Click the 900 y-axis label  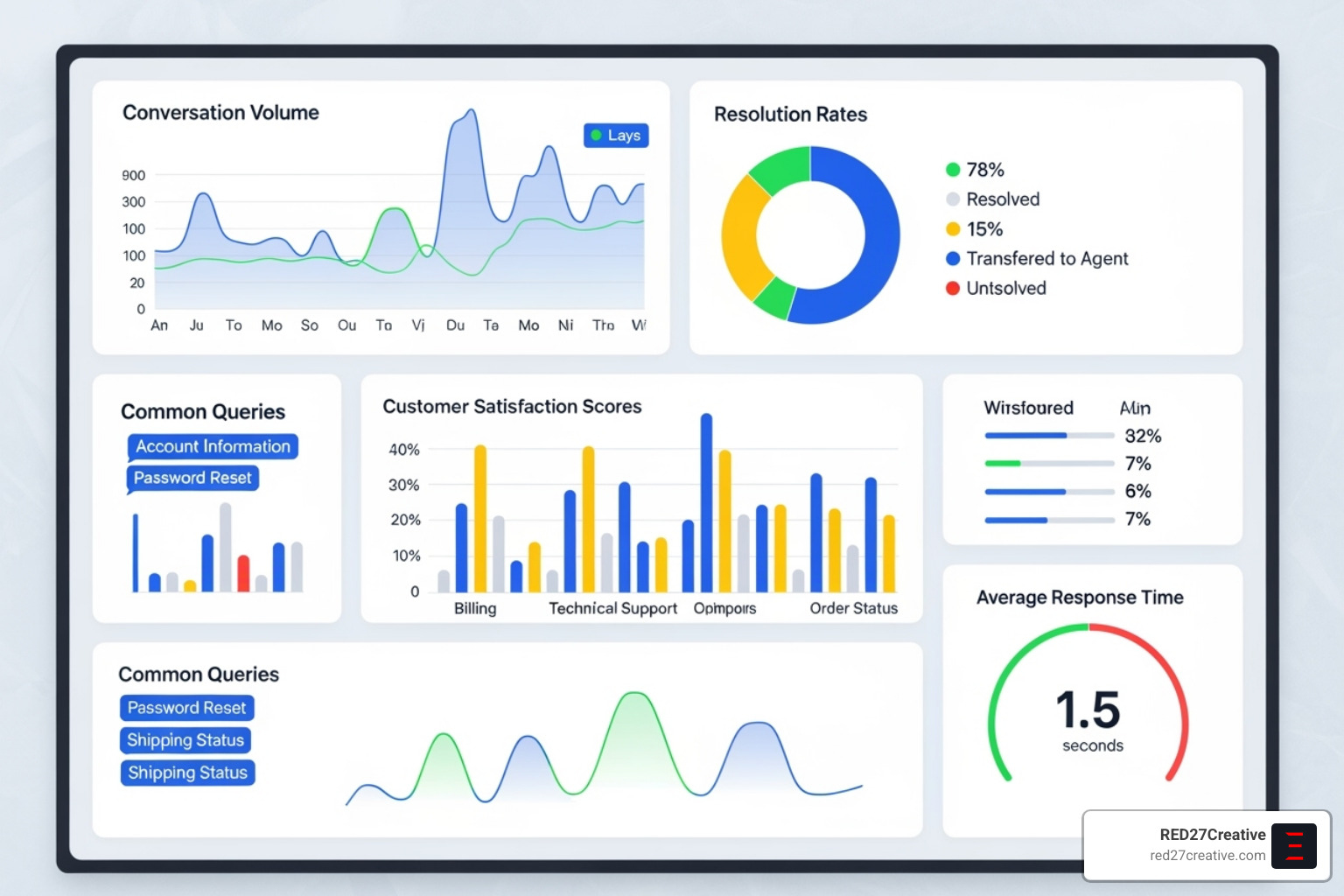tap(133, 176)
